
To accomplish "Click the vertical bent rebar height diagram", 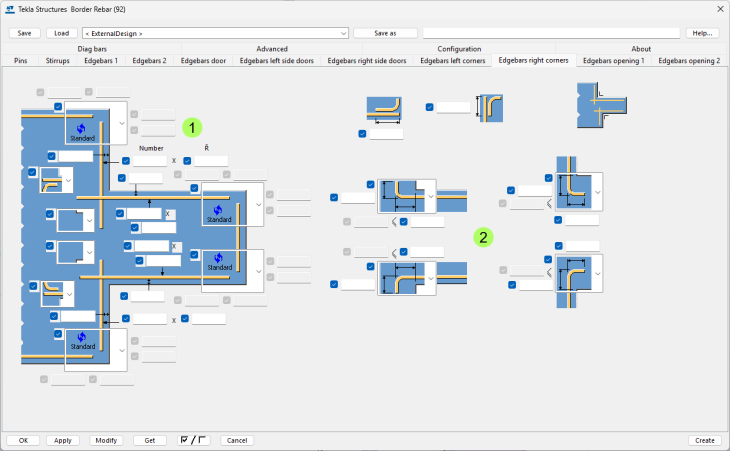I will (x=490, y=108).
